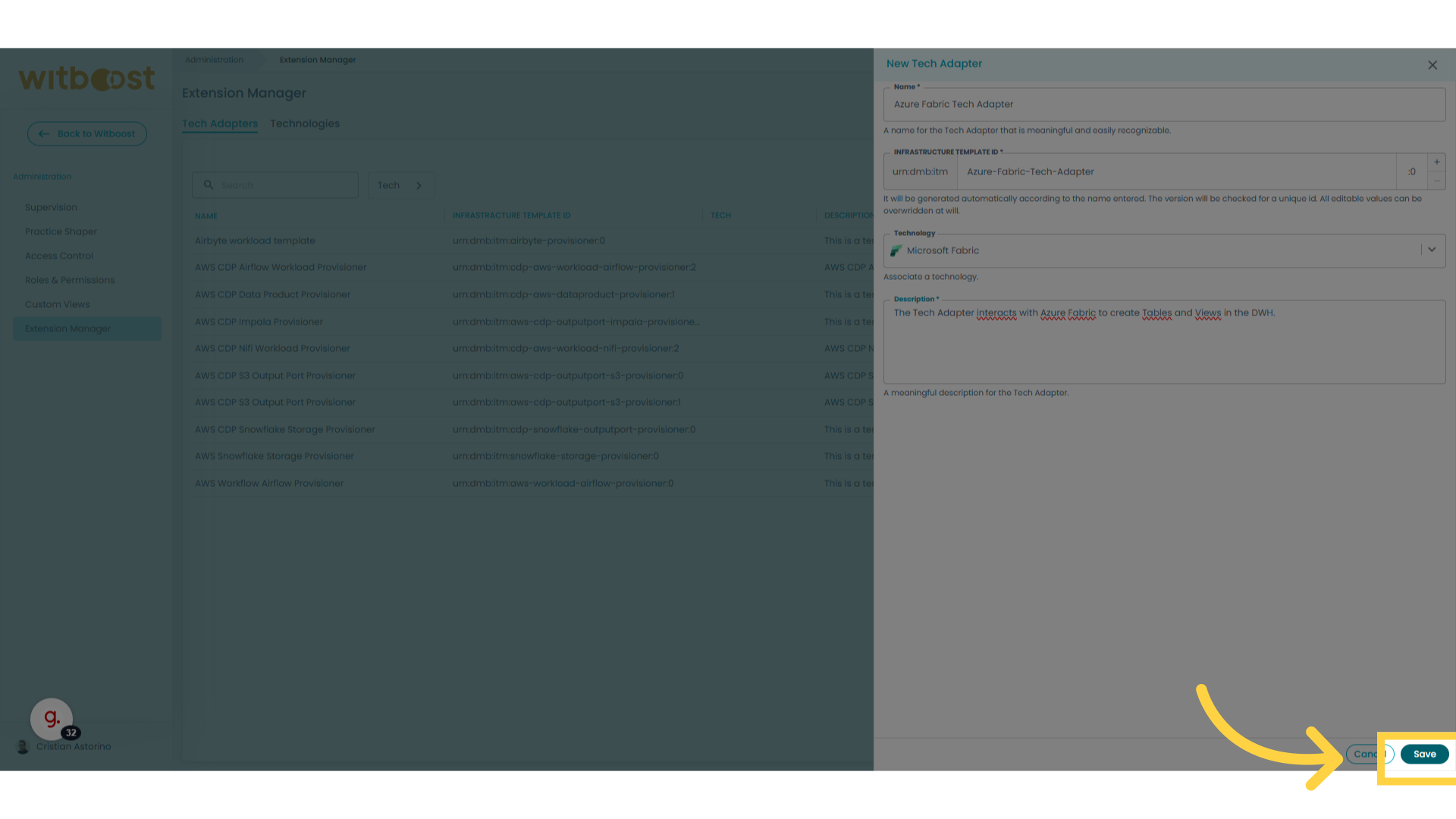Screen dimensions: 1456x819
Task: Open Custom Views in the sidebar
Action: tap(57, 304)
